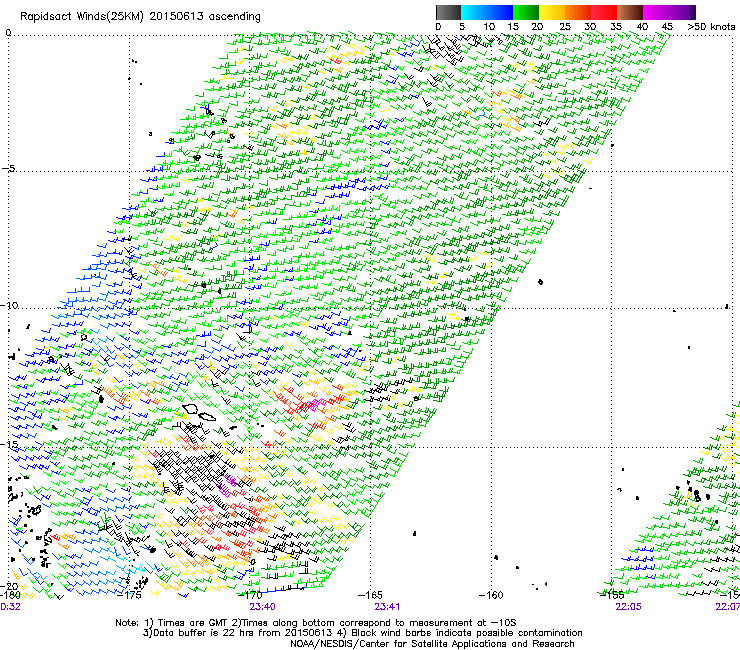Pick the orange 25-30 knots legend segment
740x650 pixels.
(578, 12)
